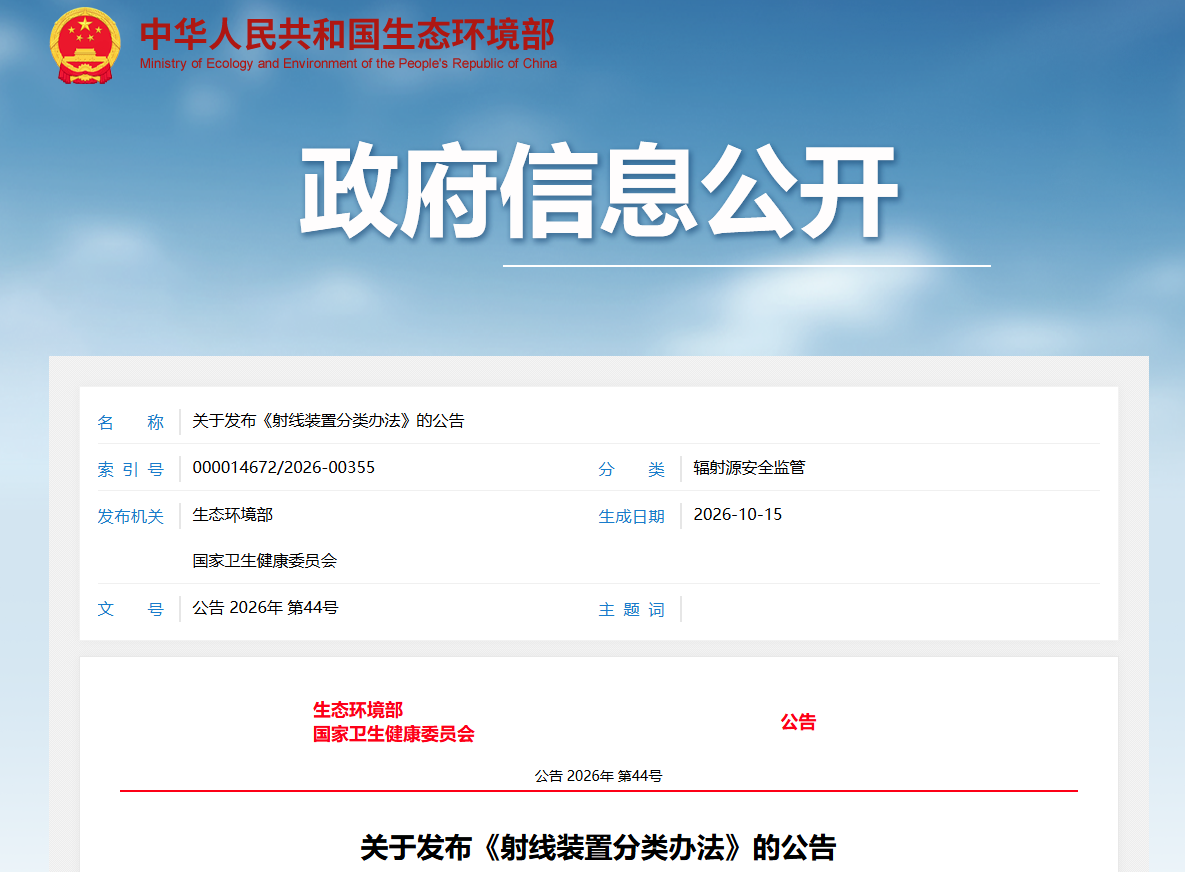This screenshot has height=872, width=1185.
Task: Select index number 000014672/2026-00355
Action: pyautogui.click(x=283, y=468)
